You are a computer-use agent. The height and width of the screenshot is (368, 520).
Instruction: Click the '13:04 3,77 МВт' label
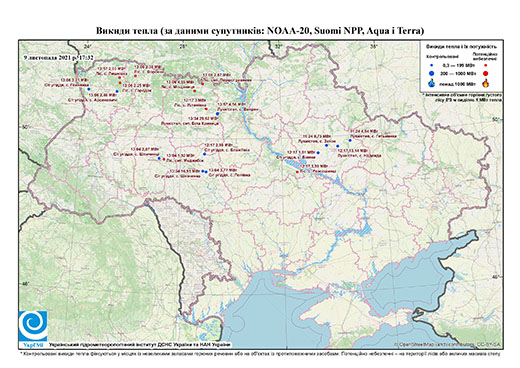pyautogui.click(x=222, y=170)
